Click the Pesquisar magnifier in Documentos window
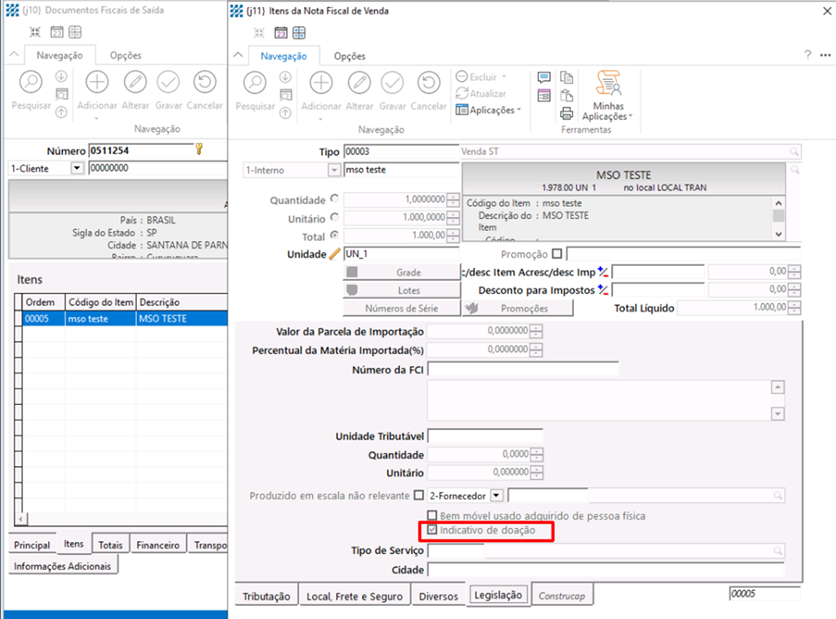This screenshot has height=619, width=836. [x=30, y=84]
